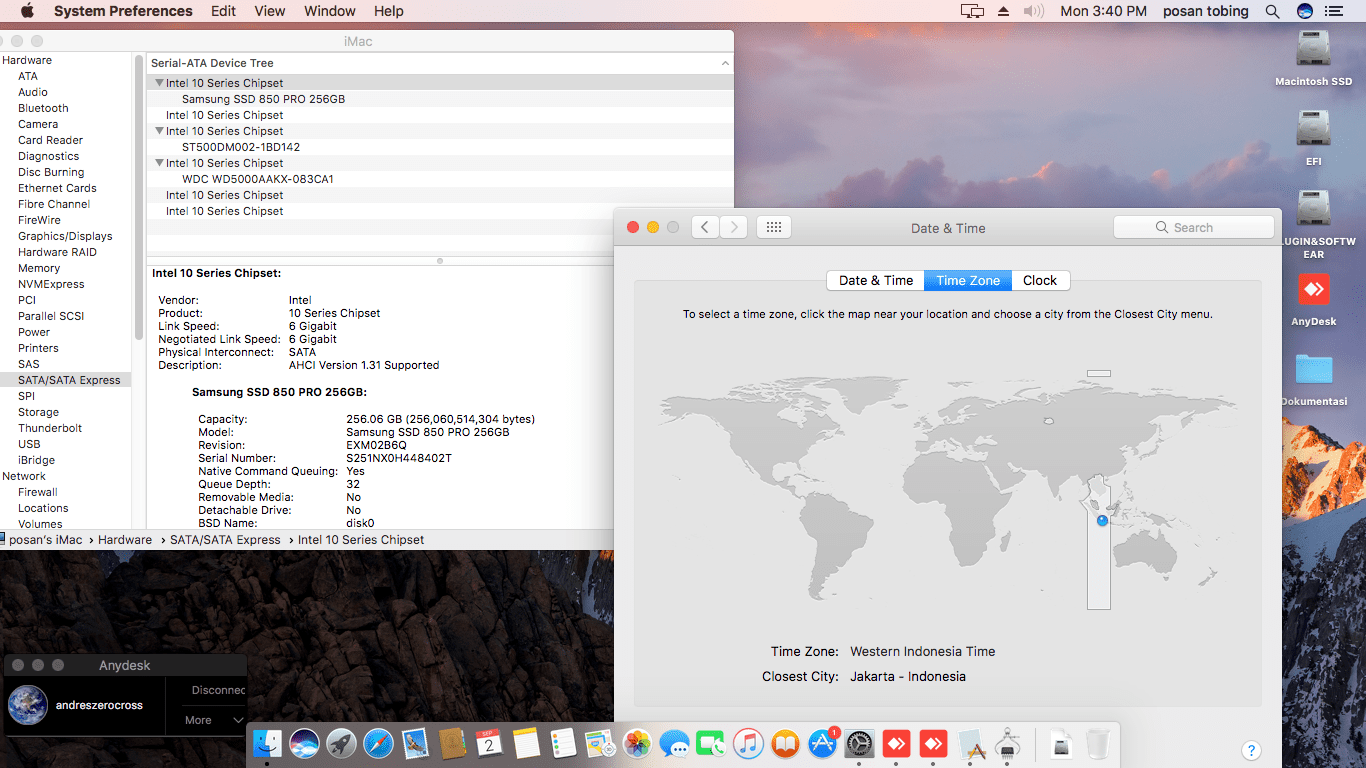Viewport: 1366px width, 768px height.
Task: Select the Samsung SSD 850 PRO 256GB row
Action: [440, 99]
